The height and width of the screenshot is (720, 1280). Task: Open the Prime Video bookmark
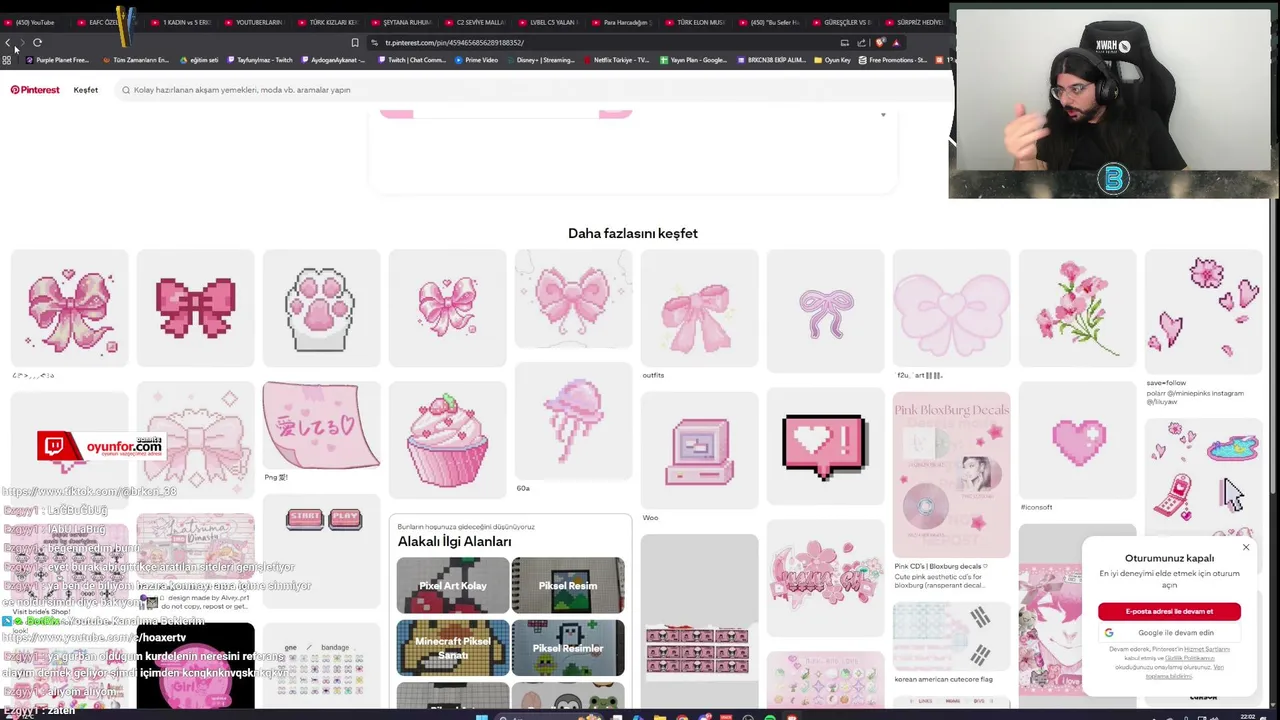(x=476, y=60)
